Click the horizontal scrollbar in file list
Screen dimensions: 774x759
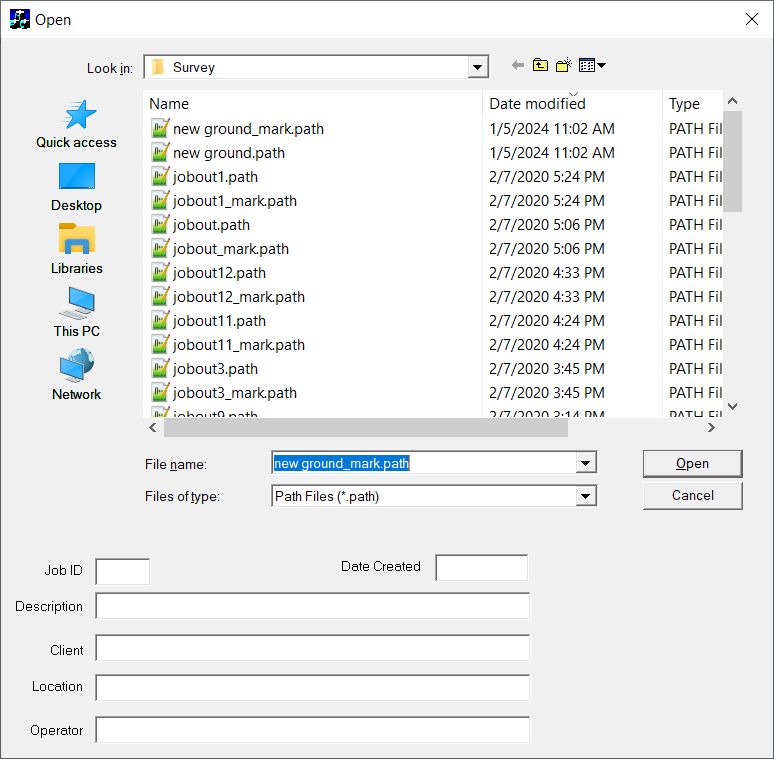coord(366,427)
